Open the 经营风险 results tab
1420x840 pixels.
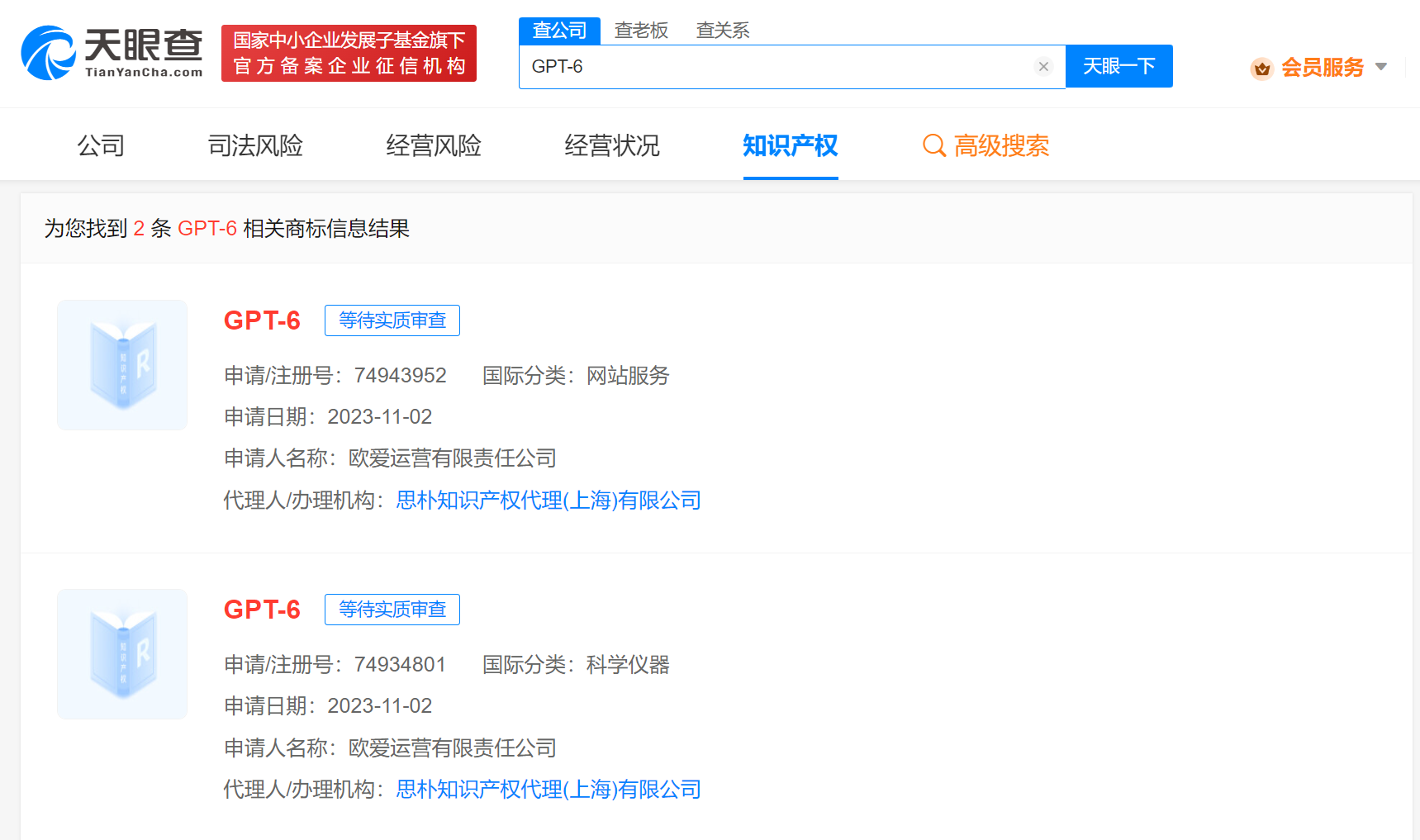click(x=434, y=146)
